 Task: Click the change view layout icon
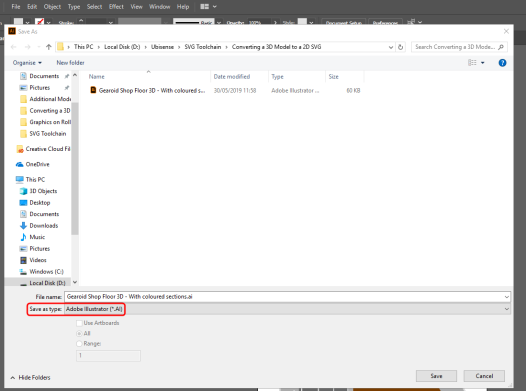point(472,63)
